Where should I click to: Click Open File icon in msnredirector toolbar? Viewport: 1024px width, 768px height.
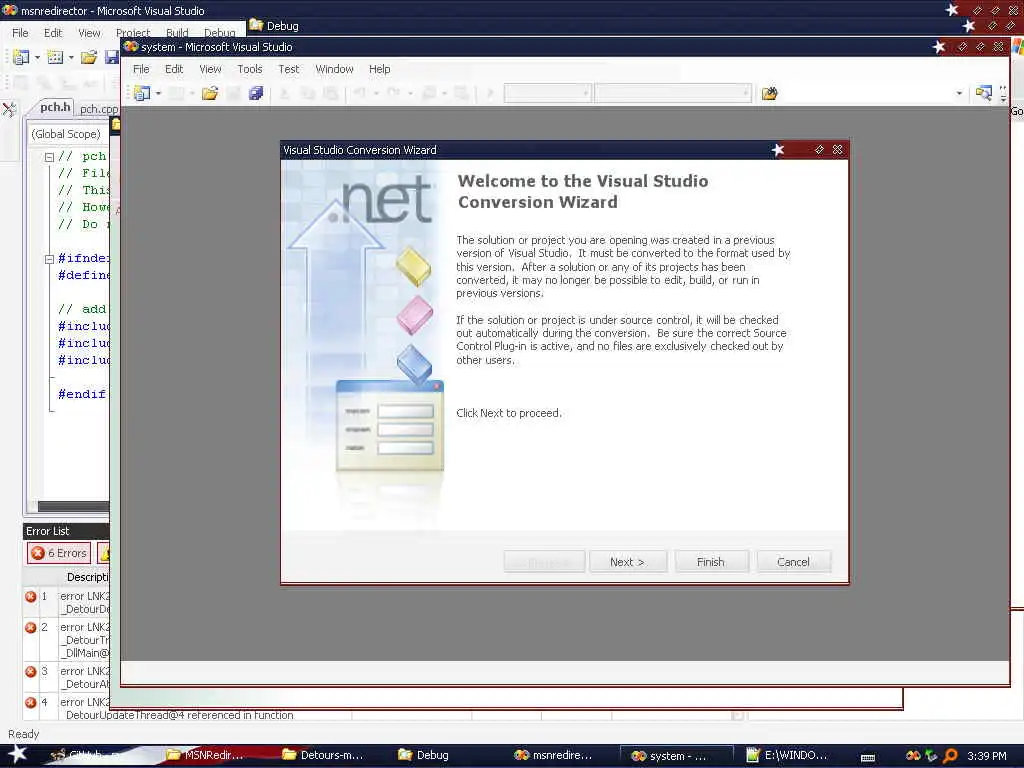click(x=89, y=57)
